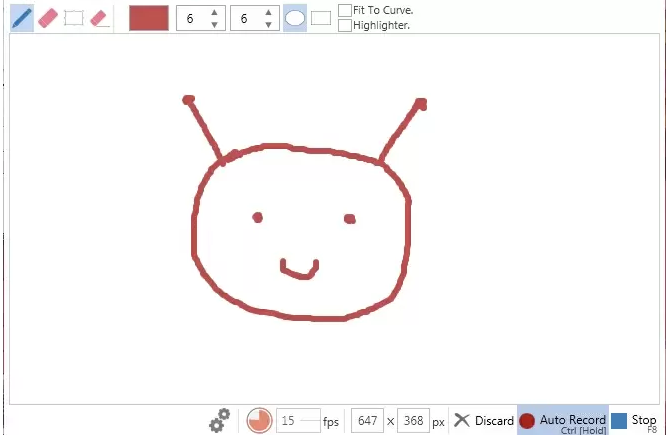Select the stroke Eraser tool
Screen dimensions: 666x439
coord(48,18)
